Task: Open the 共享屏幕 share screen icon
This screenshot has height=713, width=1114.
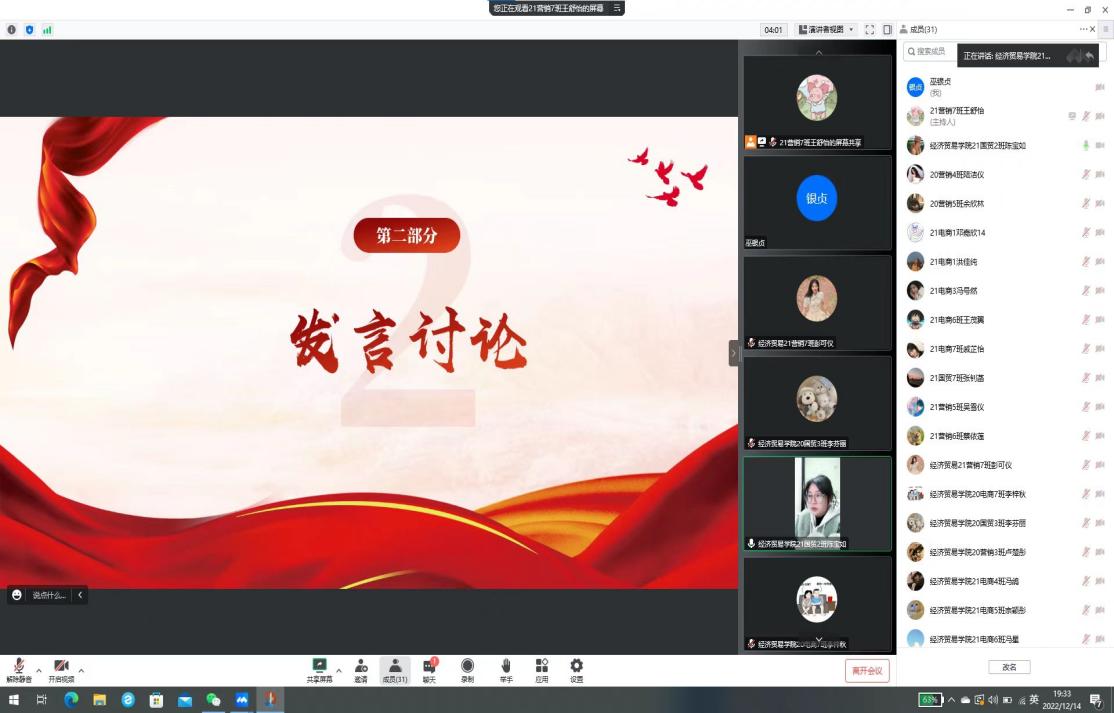Action: pyautogui.click(x=320, y=667)
